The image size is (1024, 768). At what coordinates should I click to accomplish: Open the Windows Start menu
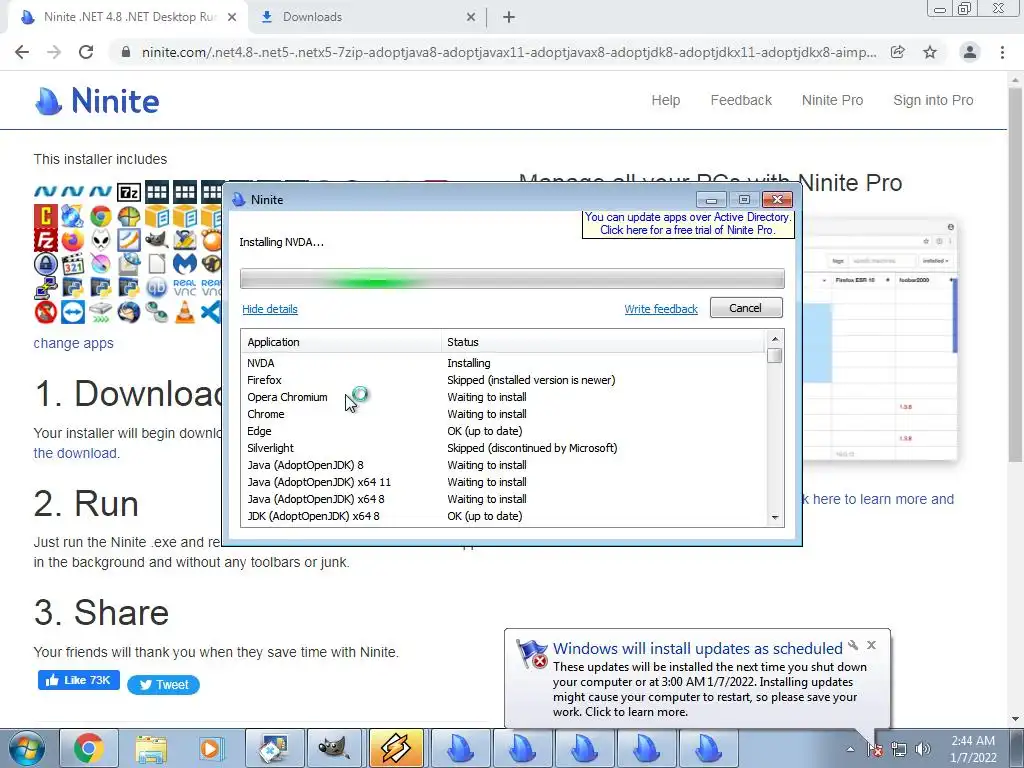click(27, 748)
